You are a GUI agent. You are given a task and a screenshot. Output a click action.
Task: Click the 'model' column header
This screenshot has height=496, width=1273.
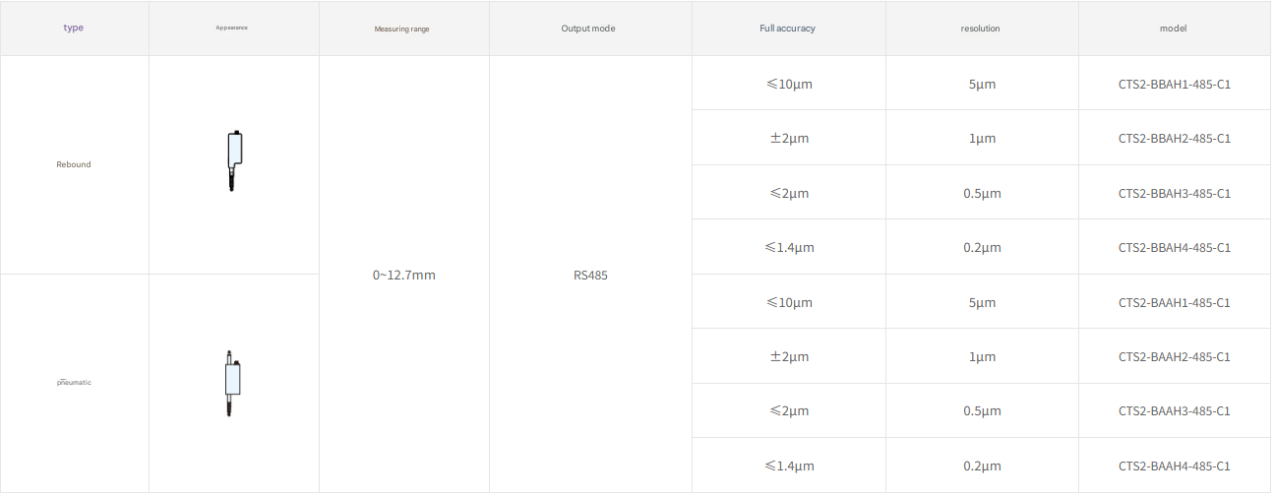1173,28
